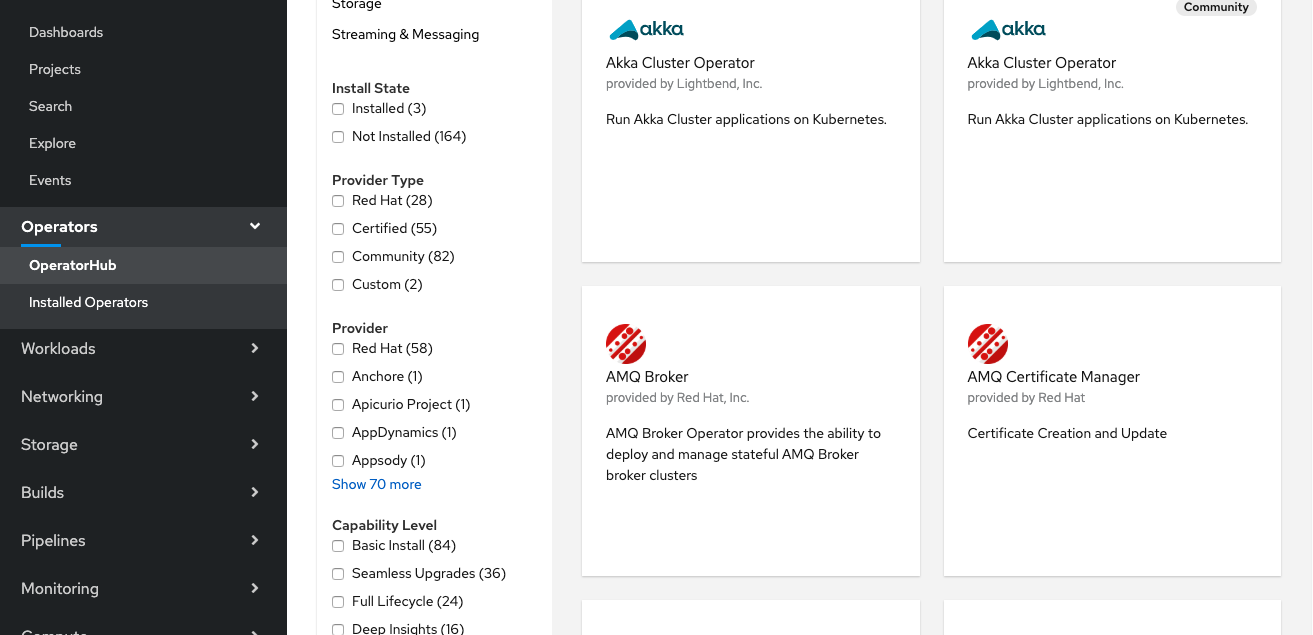
Task: Open the AMQ Certificate Manager card title
Action: tap(1054, 377)
